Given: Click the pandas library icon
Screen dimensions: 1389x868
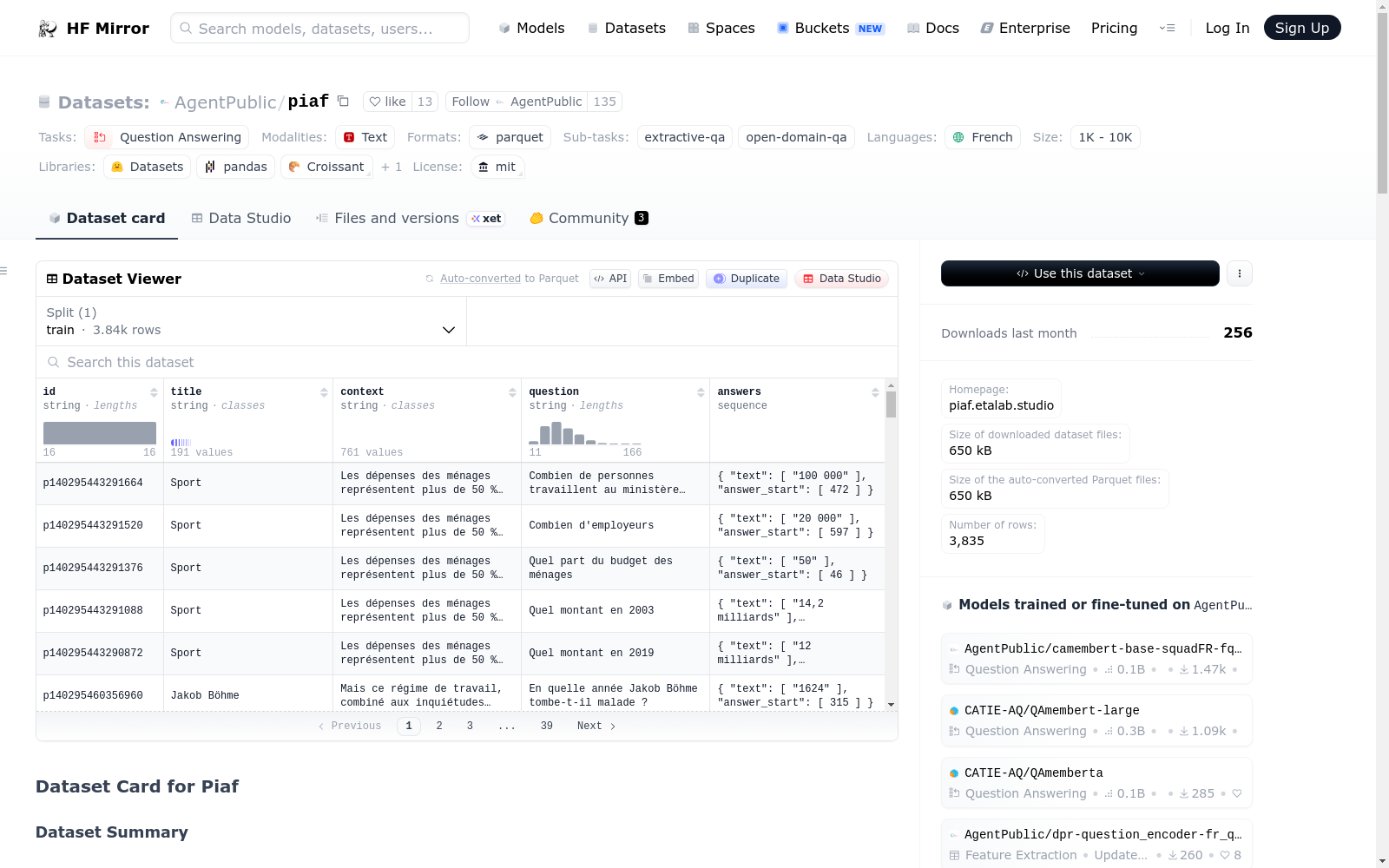Looking at the screenshot, I should [210, 167].
